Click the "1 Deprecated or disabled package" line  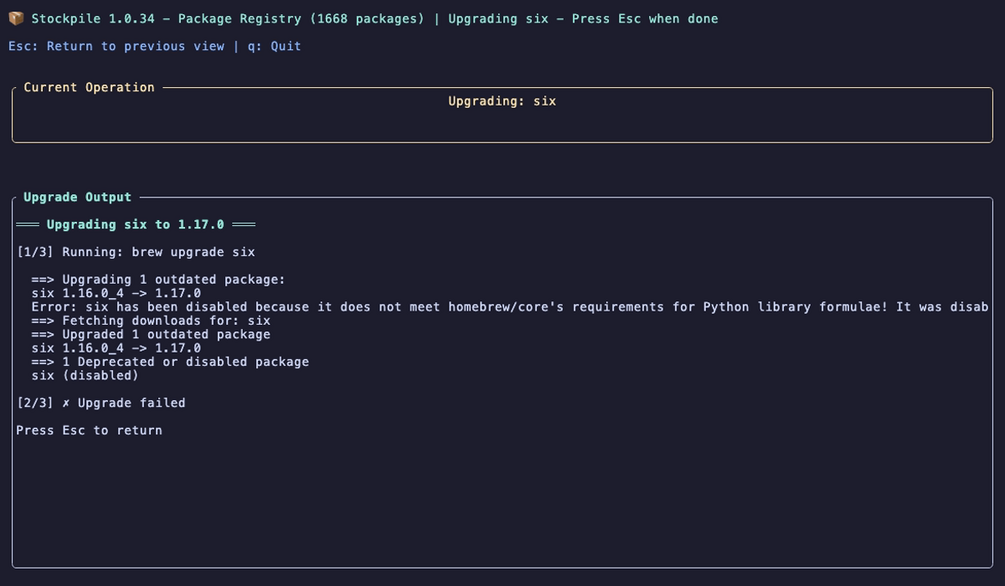coord(170,362)
